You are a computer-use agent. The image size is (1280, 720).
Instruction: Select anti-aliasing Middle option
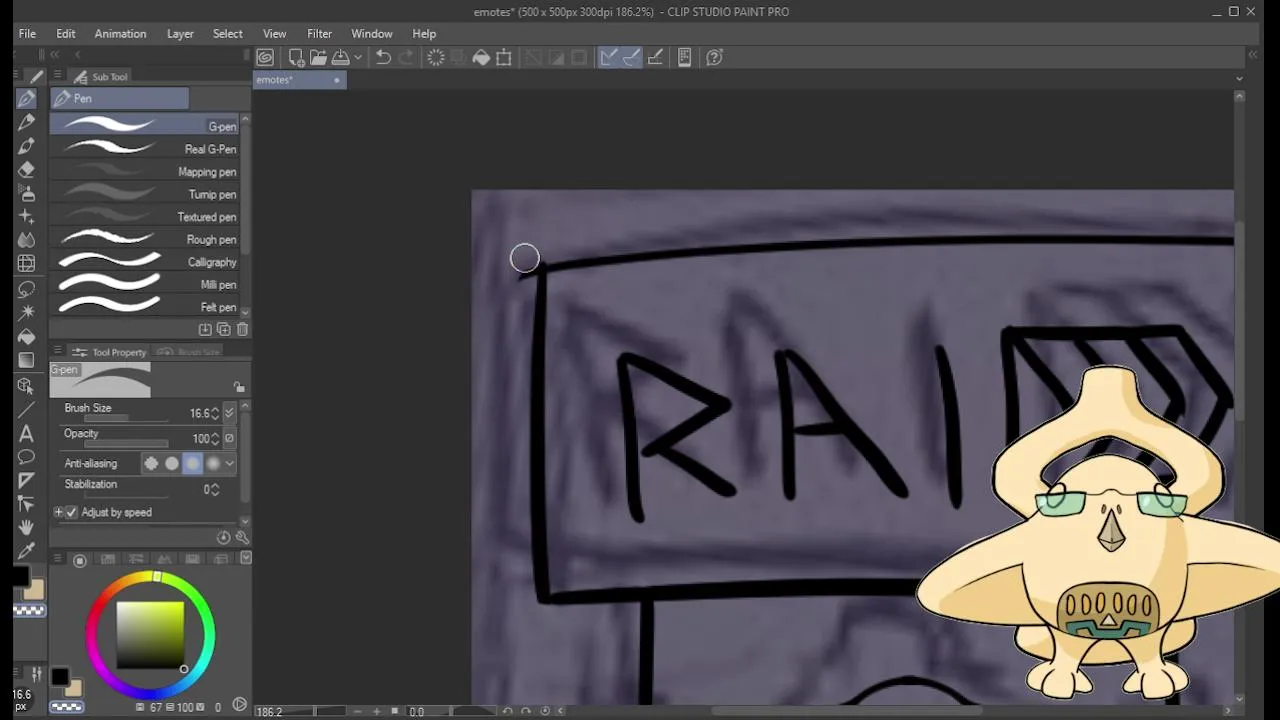192,463
